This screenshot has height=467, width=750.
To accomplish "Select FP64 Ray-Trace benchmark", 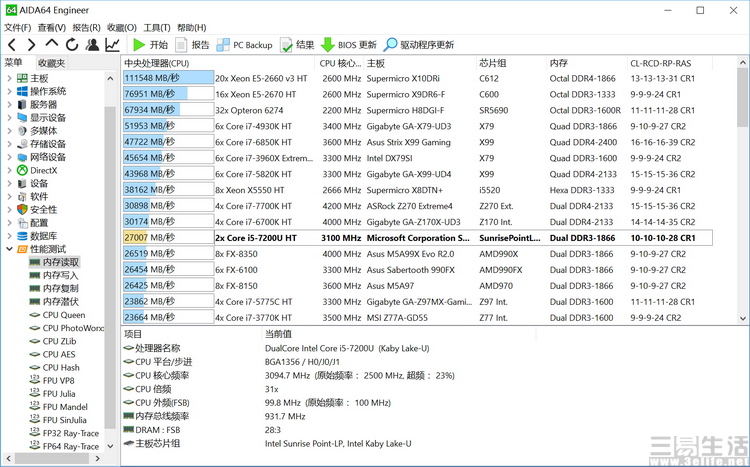I will pyautogui.click(x=64, y=446).
